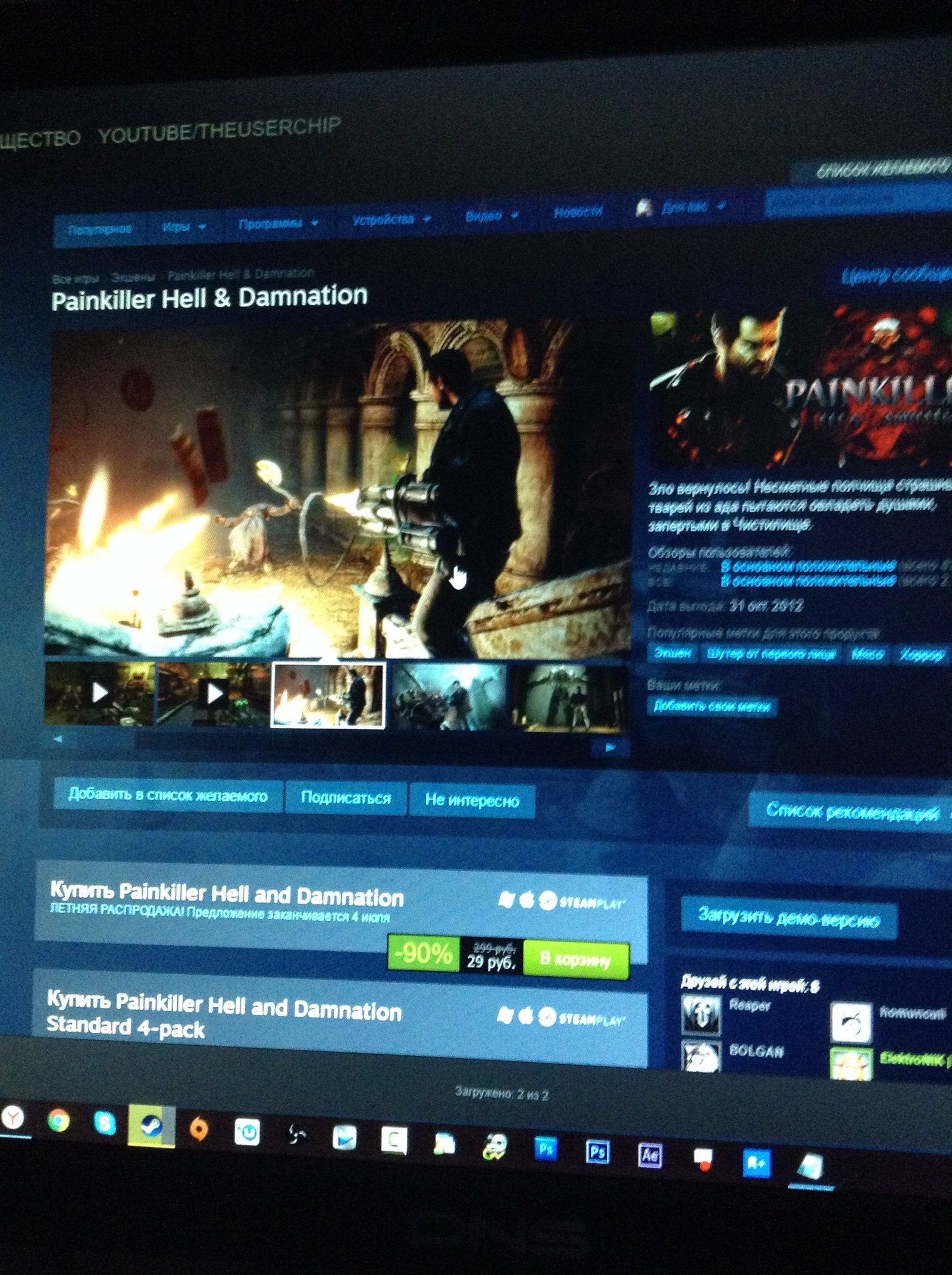This screenshot has height=1275, width=952.
Task: Click the Windows platform icon in first purchase box
Action: pyautogui.click(x=506, y=899)
